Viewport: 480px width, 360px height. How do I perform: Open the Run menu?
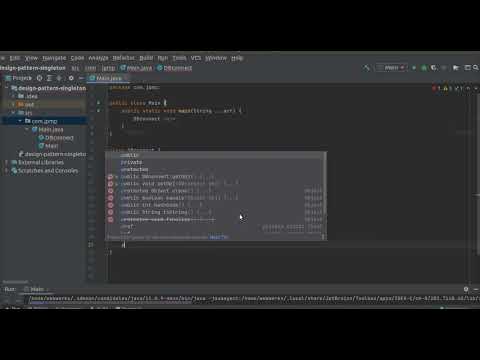pos(163,58)
